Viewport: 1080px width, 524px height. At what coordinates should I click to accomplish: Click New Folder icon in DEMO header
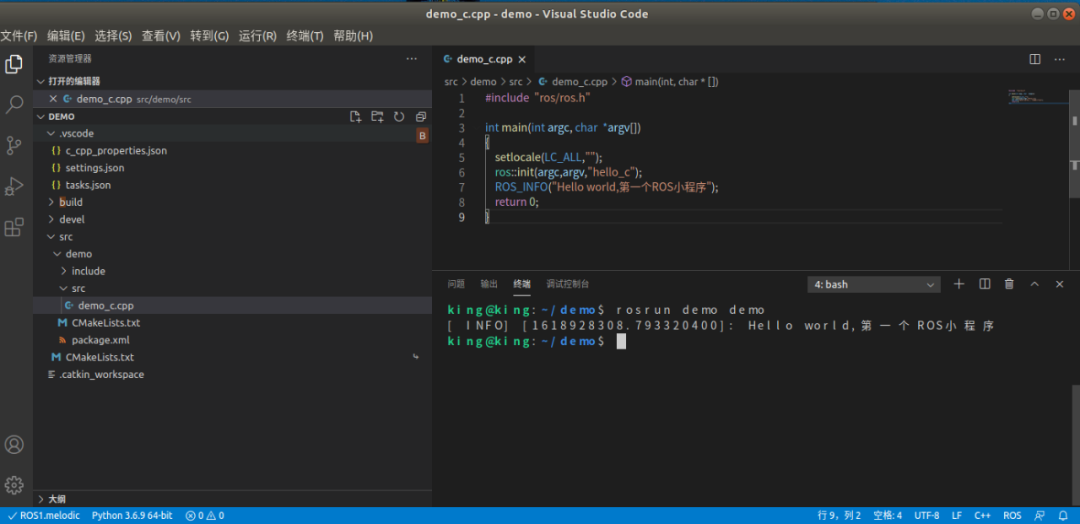pos(377,116)
